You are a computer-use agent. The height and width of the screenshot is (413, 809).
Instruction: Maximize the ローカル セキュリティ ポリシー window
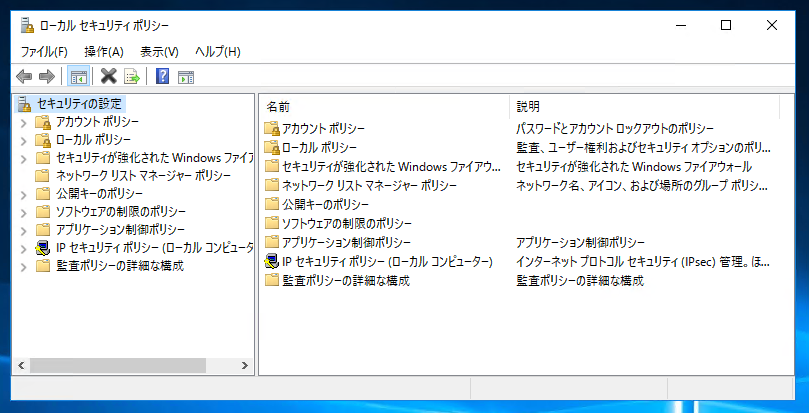point(726,25)
